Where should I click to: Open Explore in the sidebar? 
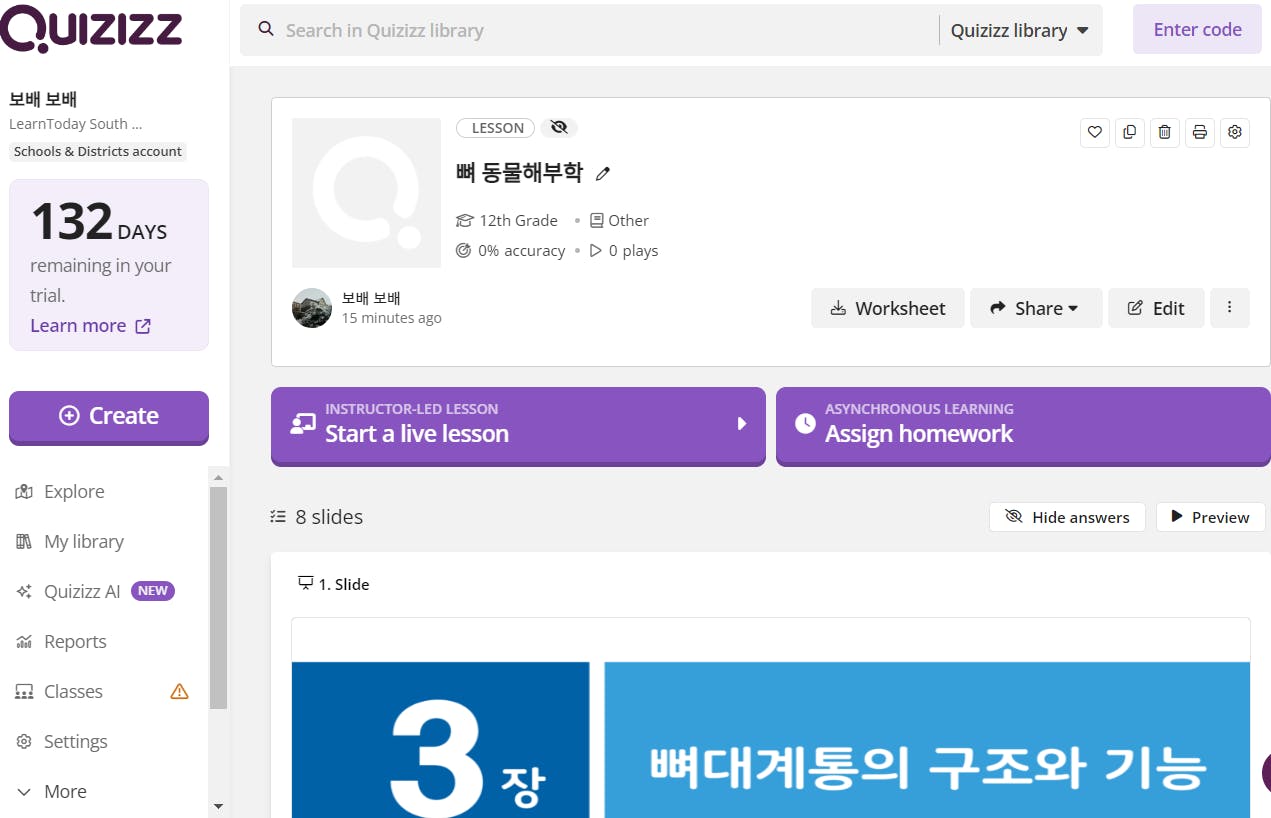(60, 491)
